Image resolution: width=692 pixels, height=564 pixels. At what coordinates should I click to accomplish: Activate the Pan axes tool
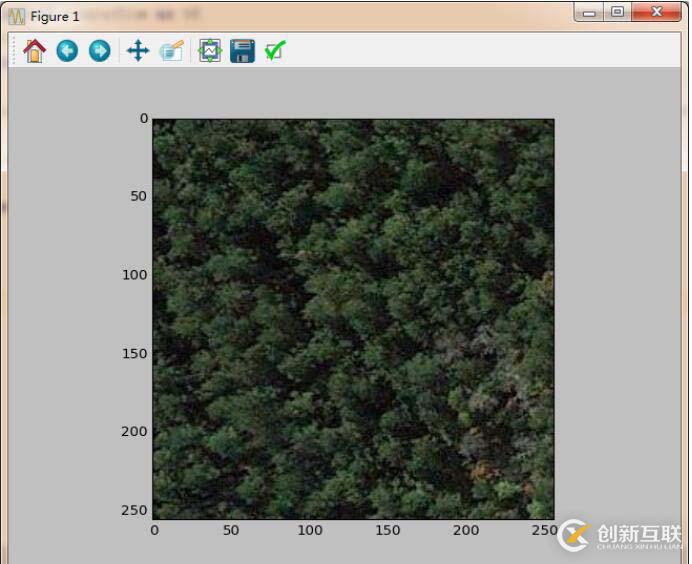tap(137, 51)
